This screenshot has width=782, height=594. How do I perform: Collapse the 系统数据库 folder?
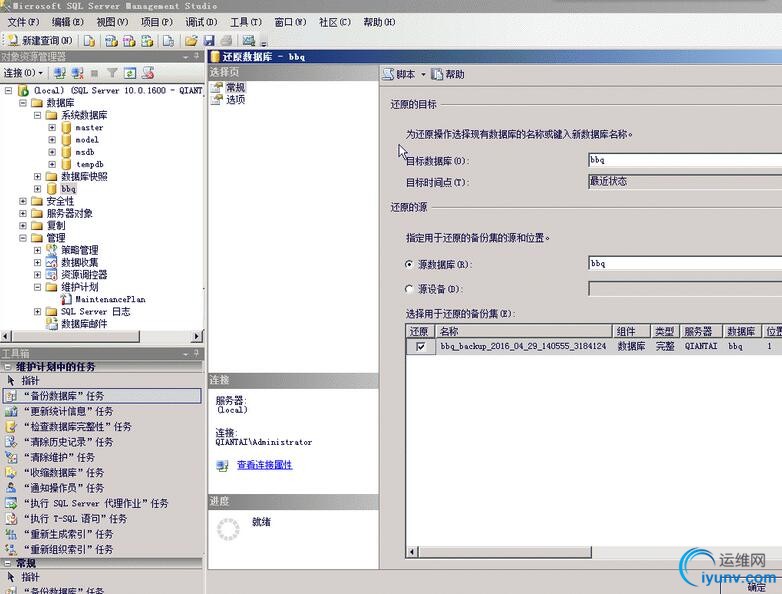pos(37,115)
